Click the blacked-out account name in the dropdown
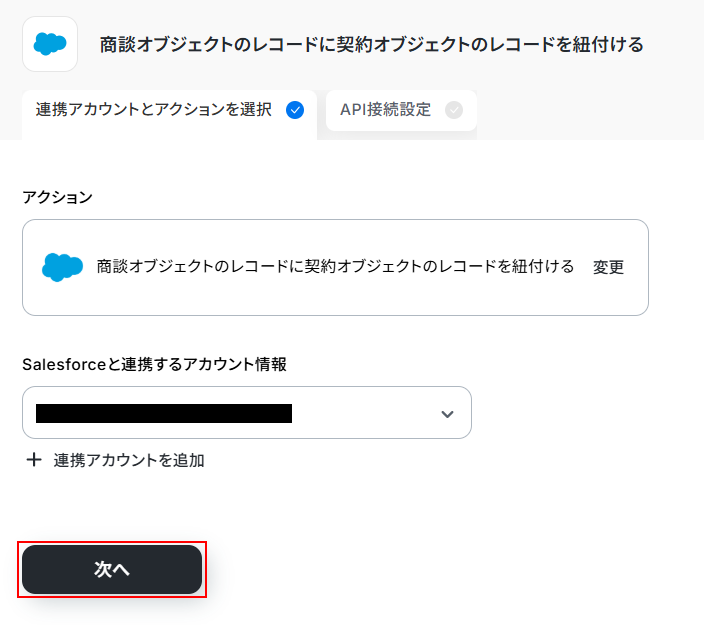Image resolution: width=704 pixels, height=625 pixels. click(163, 413)
